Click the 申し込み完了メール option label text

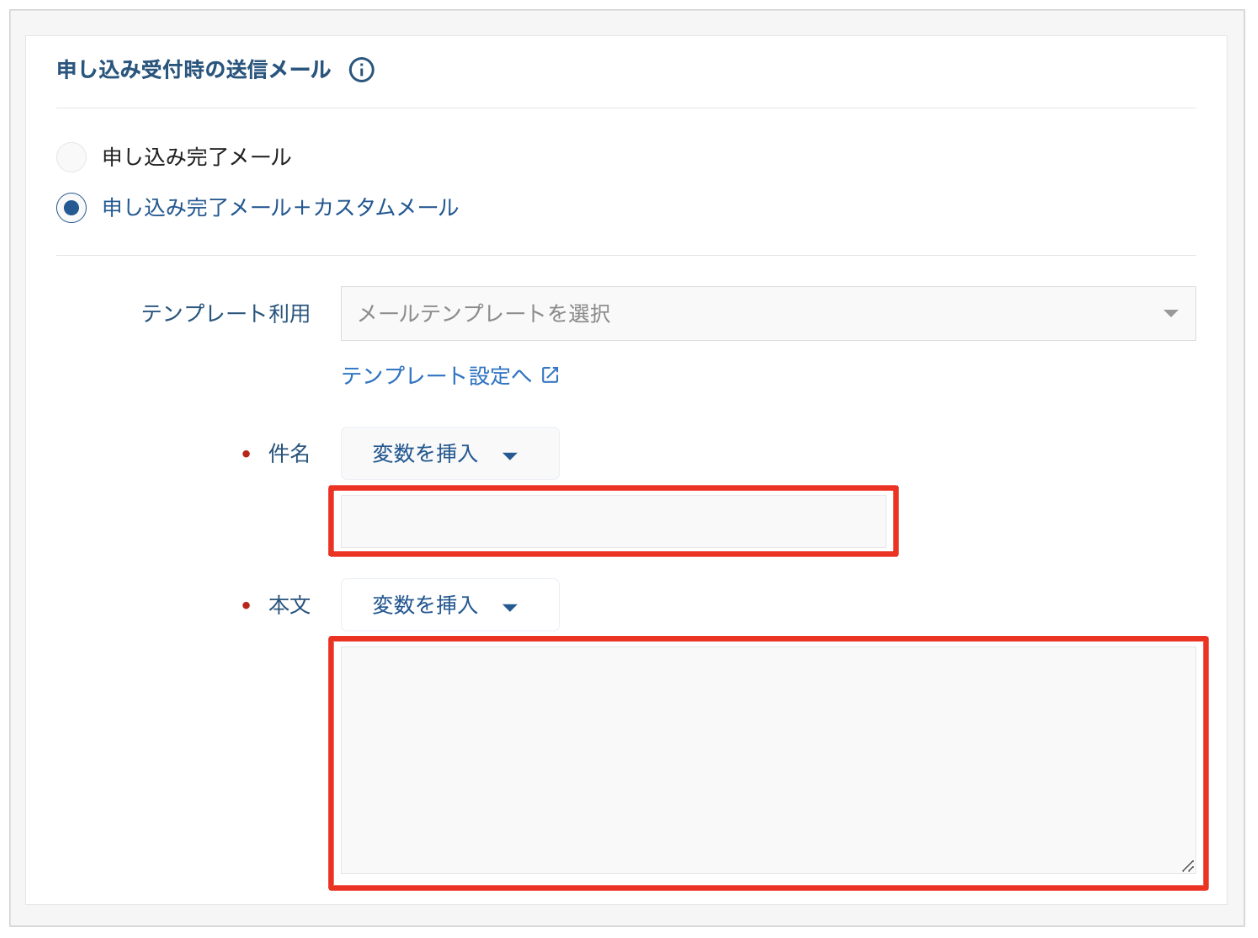point(196,157)
